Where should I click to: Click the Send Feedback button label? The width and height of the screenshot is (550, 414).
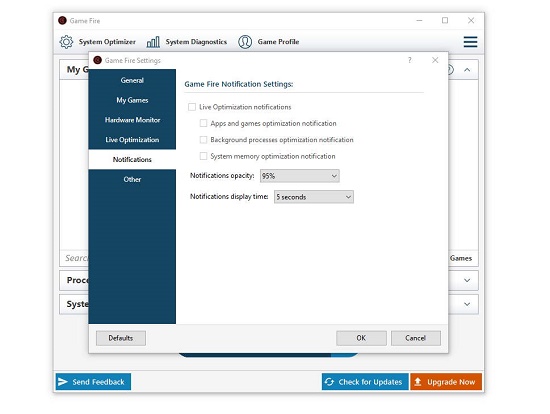[98, 382]
